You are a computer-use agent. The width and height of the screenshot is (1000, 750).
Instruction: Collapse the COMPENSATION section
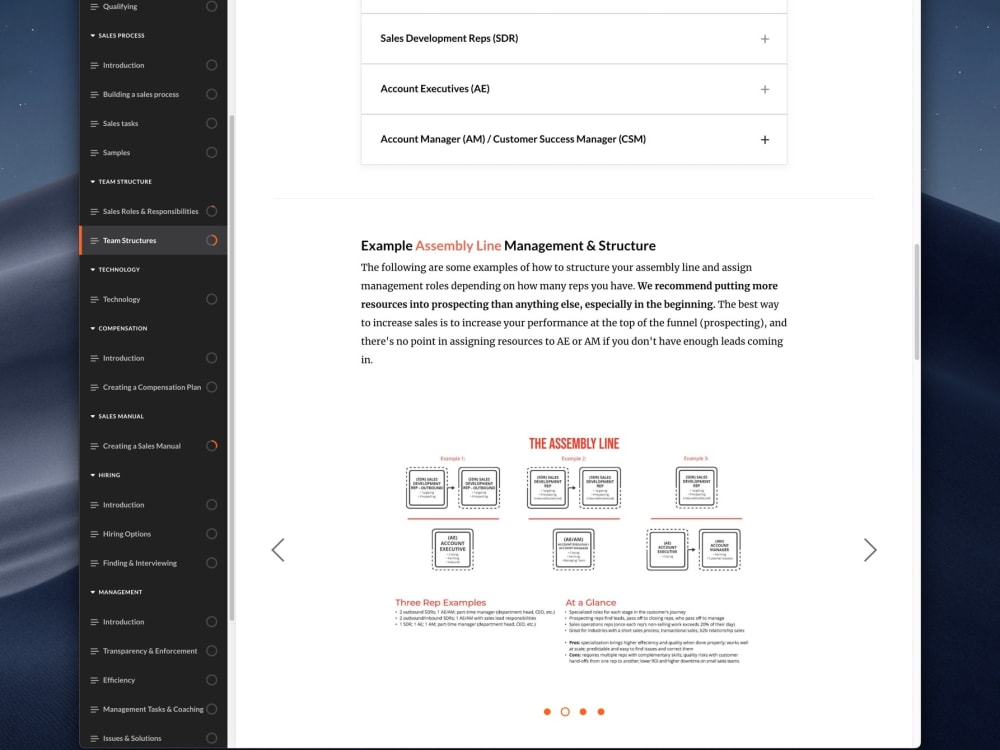[92, 328]
